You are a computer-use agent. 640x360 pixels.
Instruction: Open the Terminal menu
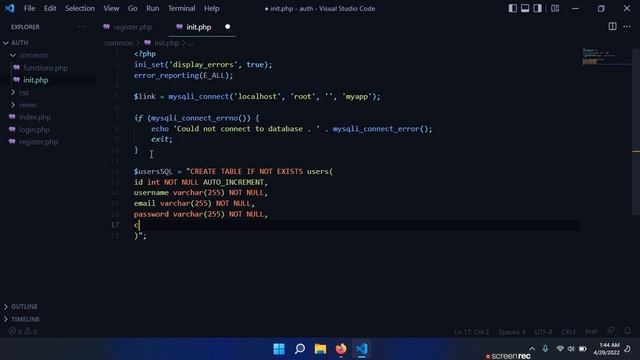[x=181, y=8]
